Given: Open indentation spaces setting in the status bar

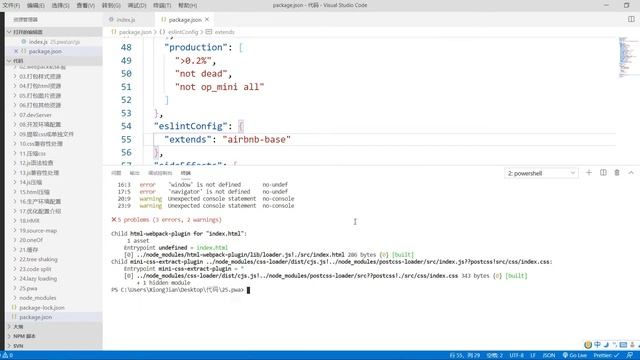Looking at the screenshot, I should [x=495, y=356].
